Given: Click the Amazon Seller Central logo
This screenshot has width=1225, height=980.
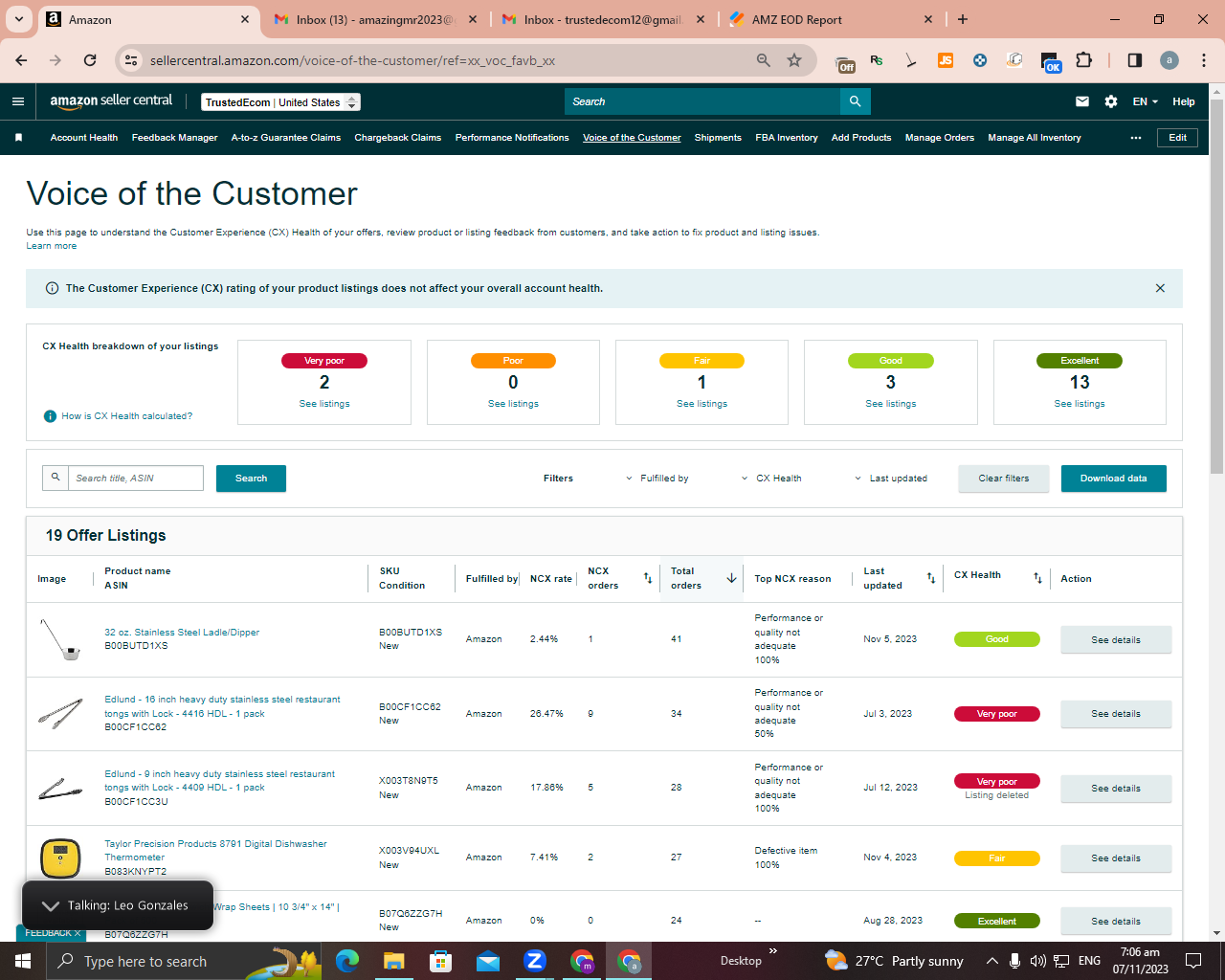Looking at the screenshot, I should click(111, 100).
